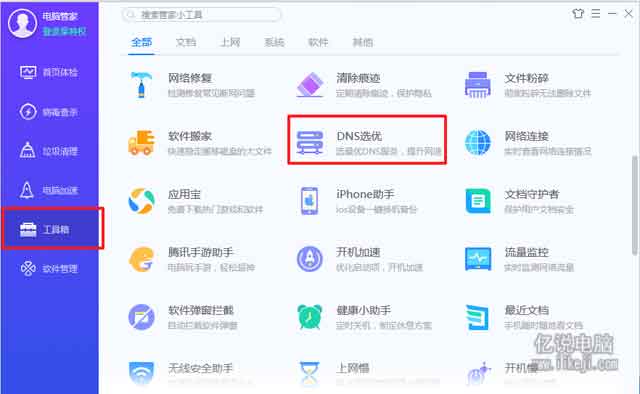Click the user avatar icon
This screenshot has height=394, width=640.
(22, 24)
